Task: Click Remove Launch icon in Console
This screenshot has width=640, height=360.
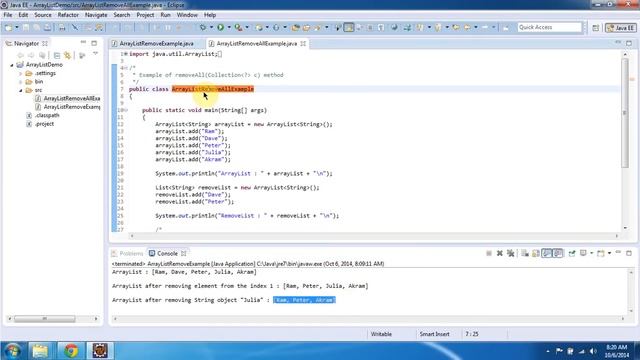Action: pos(500,253)
